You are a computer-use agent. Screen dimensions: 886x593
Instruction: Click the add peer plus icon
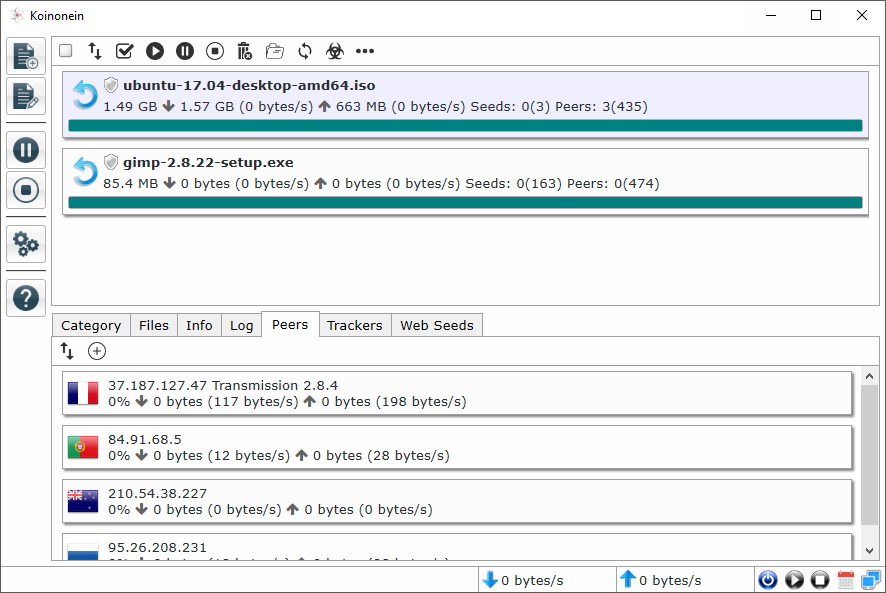click(97, 351)
